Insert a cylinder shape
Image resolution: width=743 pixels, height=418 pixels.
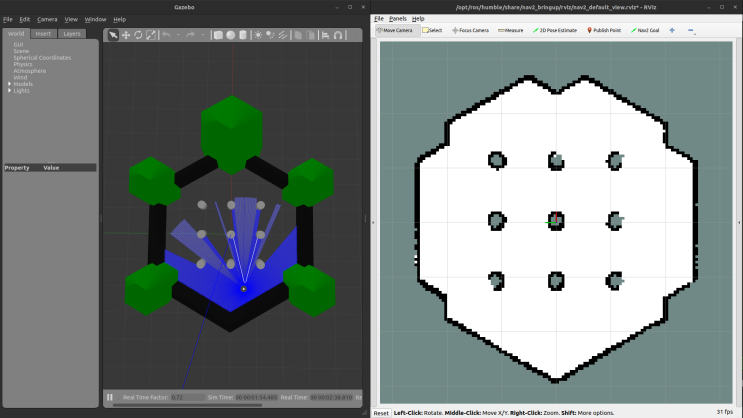(242, 35)
